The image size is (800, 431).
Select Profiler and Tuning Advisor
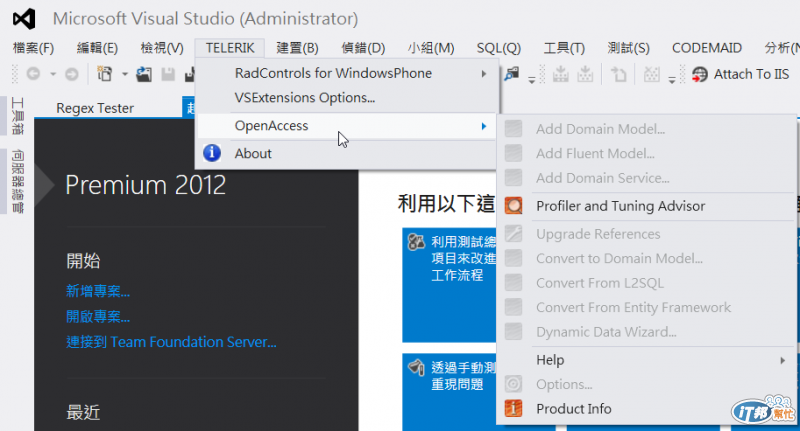point(646,206)
